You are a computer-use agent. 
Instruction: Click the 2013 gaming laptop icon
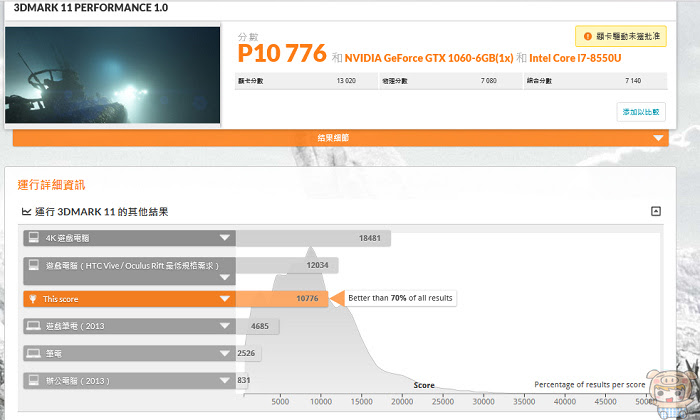point(33,326)
